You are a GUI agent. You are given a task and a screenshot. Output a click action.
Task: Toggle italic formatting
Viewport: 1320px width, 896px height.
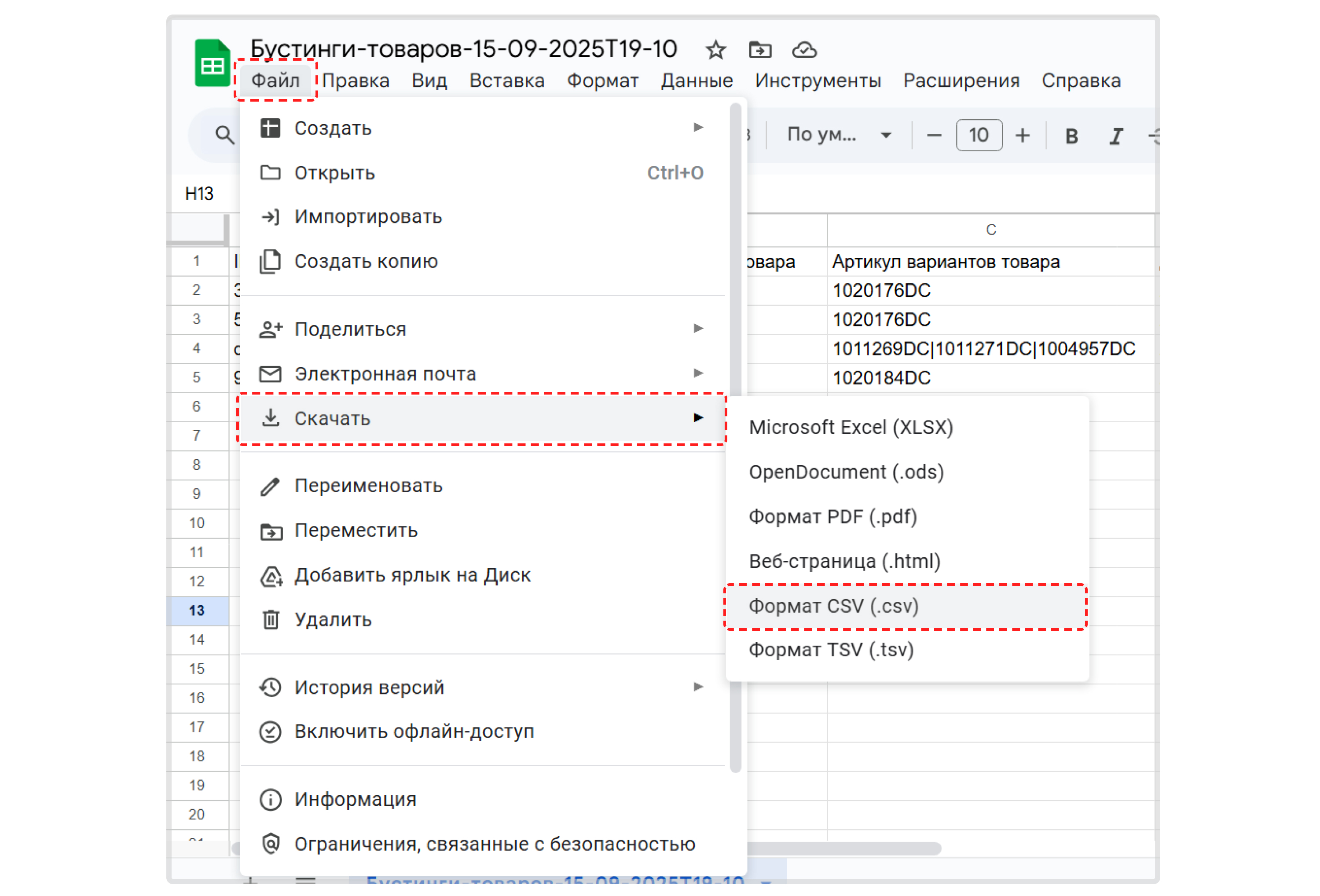pos(1115,135)
